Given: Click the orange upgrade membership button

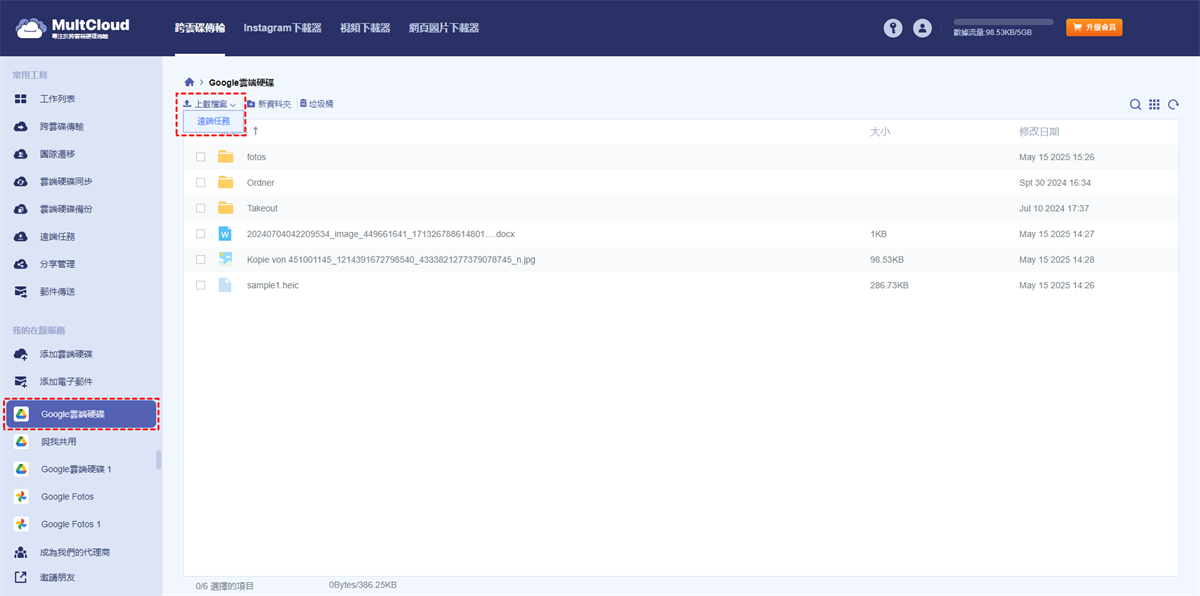Looking at the screenshot, I should [x=1094, y=28].
